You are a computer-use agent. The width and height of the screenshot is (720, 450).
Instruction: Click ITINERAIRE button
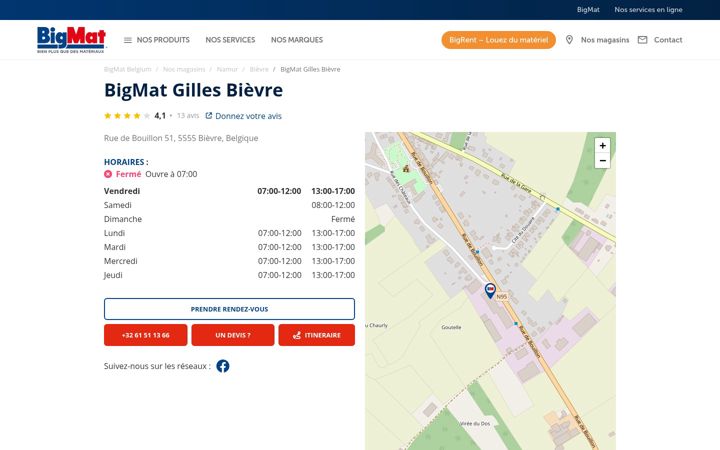pos(316,335)
